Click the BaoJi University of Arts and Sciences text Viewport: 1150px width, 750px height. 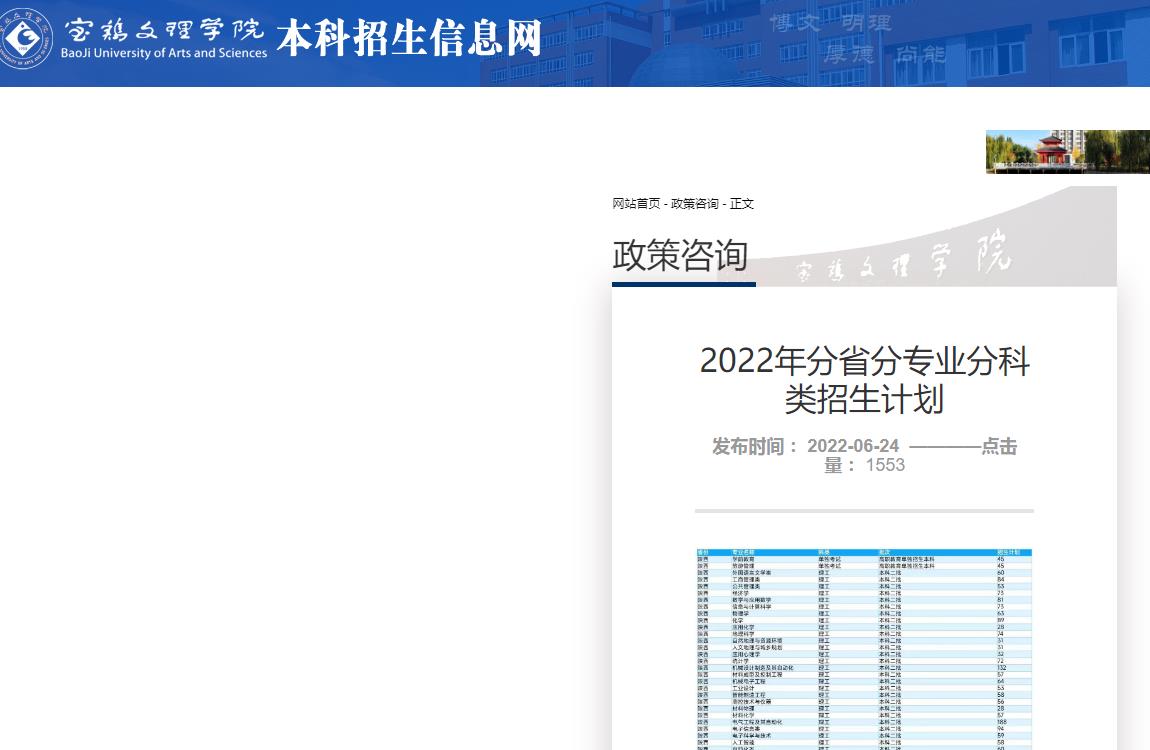tap(164, 53)
